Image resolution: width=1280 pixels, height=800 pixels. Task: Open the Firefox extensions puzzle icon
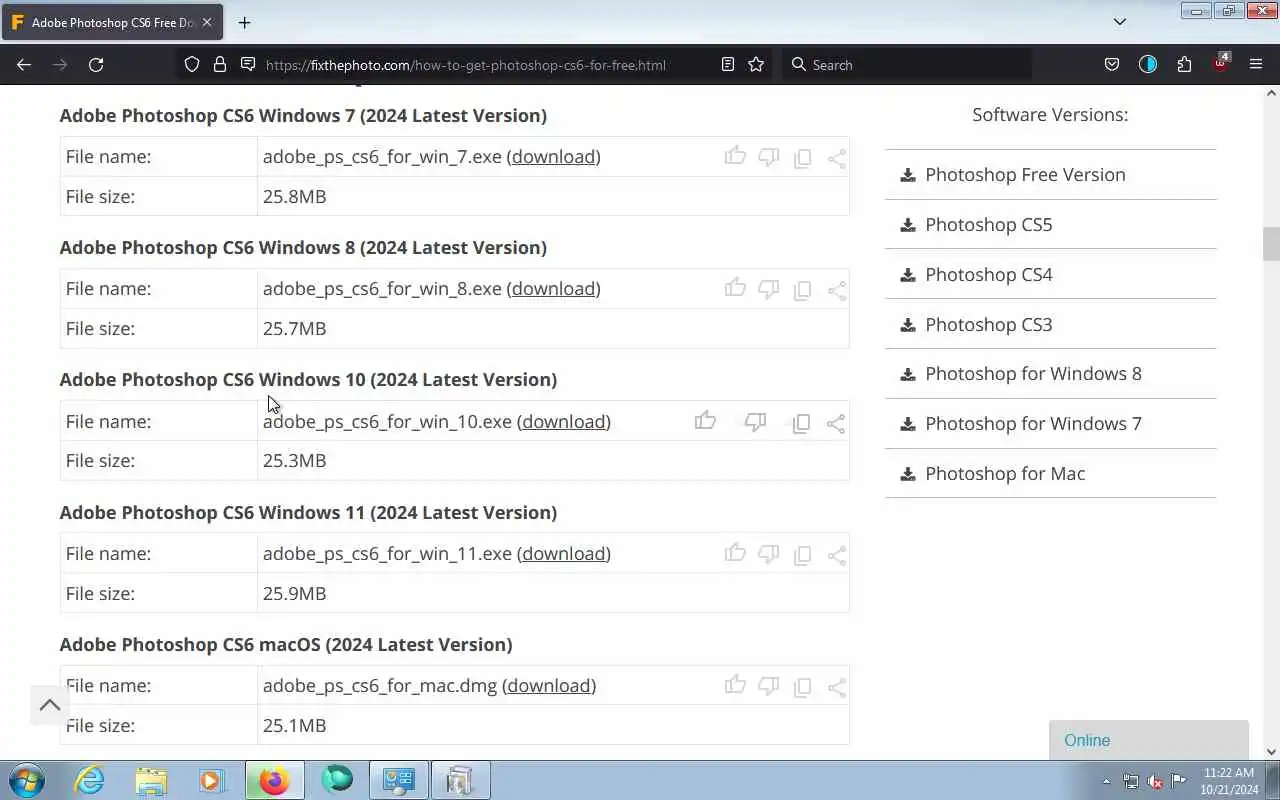pyautogui.click(x=1184, y=64)
